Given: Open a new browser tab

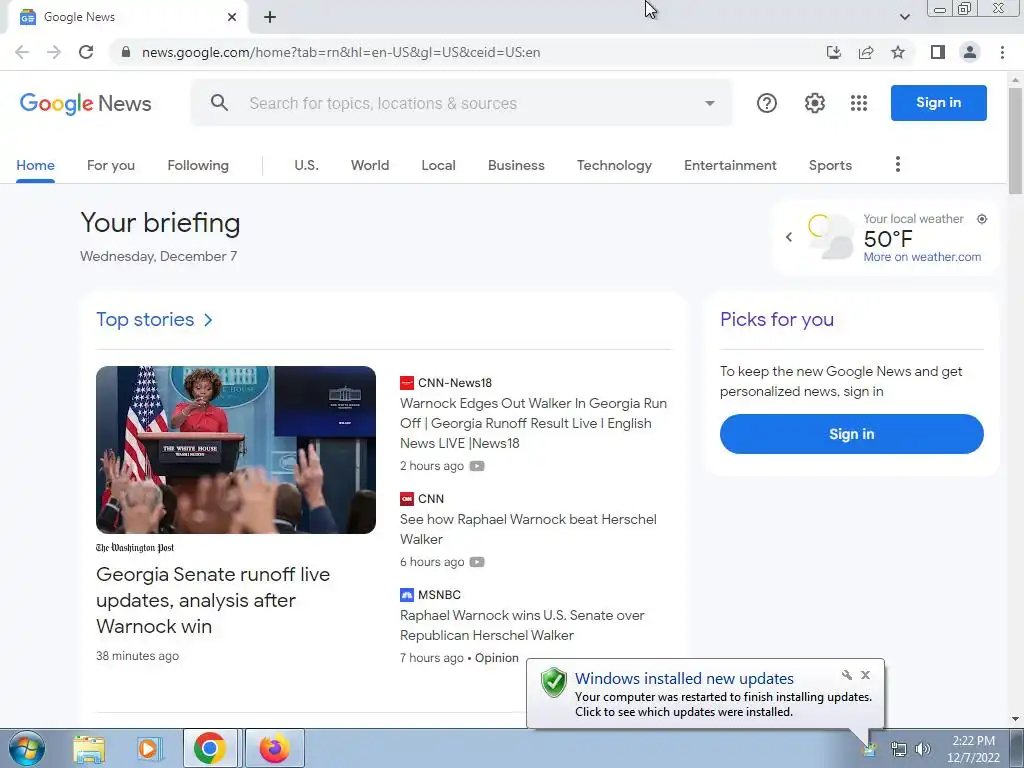Looking at the screenshot, I should (270, 17).
